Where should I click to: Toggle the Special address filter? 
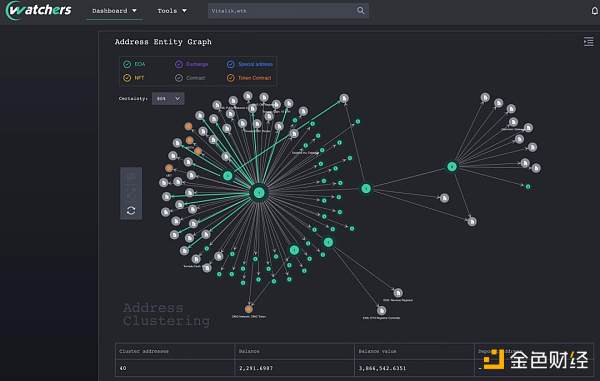(231, 64)
